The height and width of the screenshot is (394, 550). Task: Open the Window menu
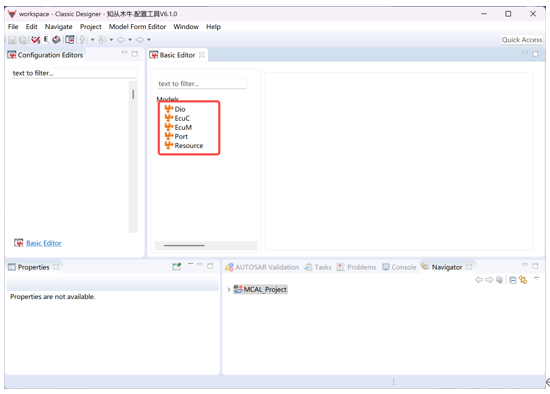(186, 27)
